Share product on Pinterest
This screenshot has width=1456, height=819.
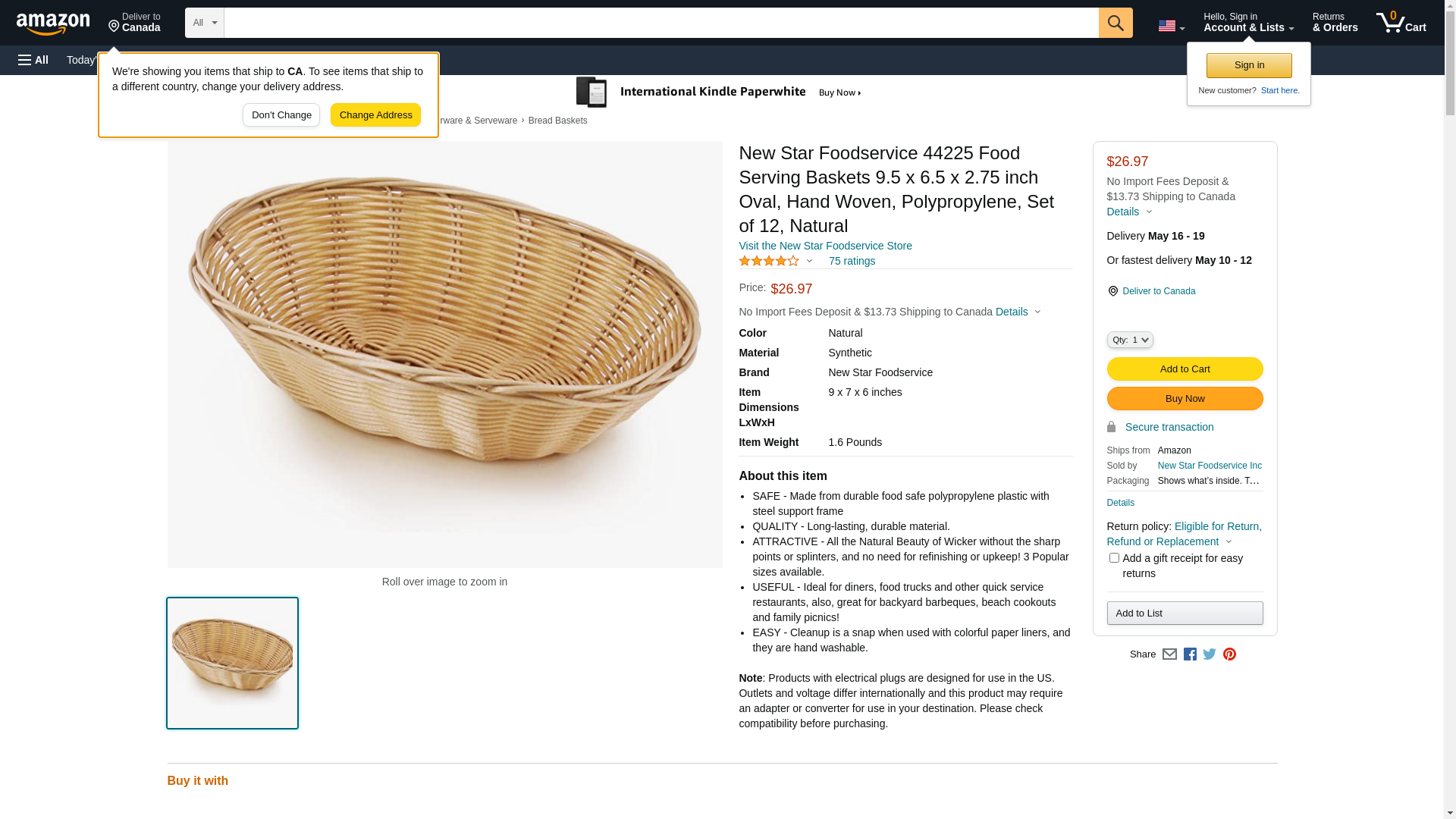tap(1229, 654)
